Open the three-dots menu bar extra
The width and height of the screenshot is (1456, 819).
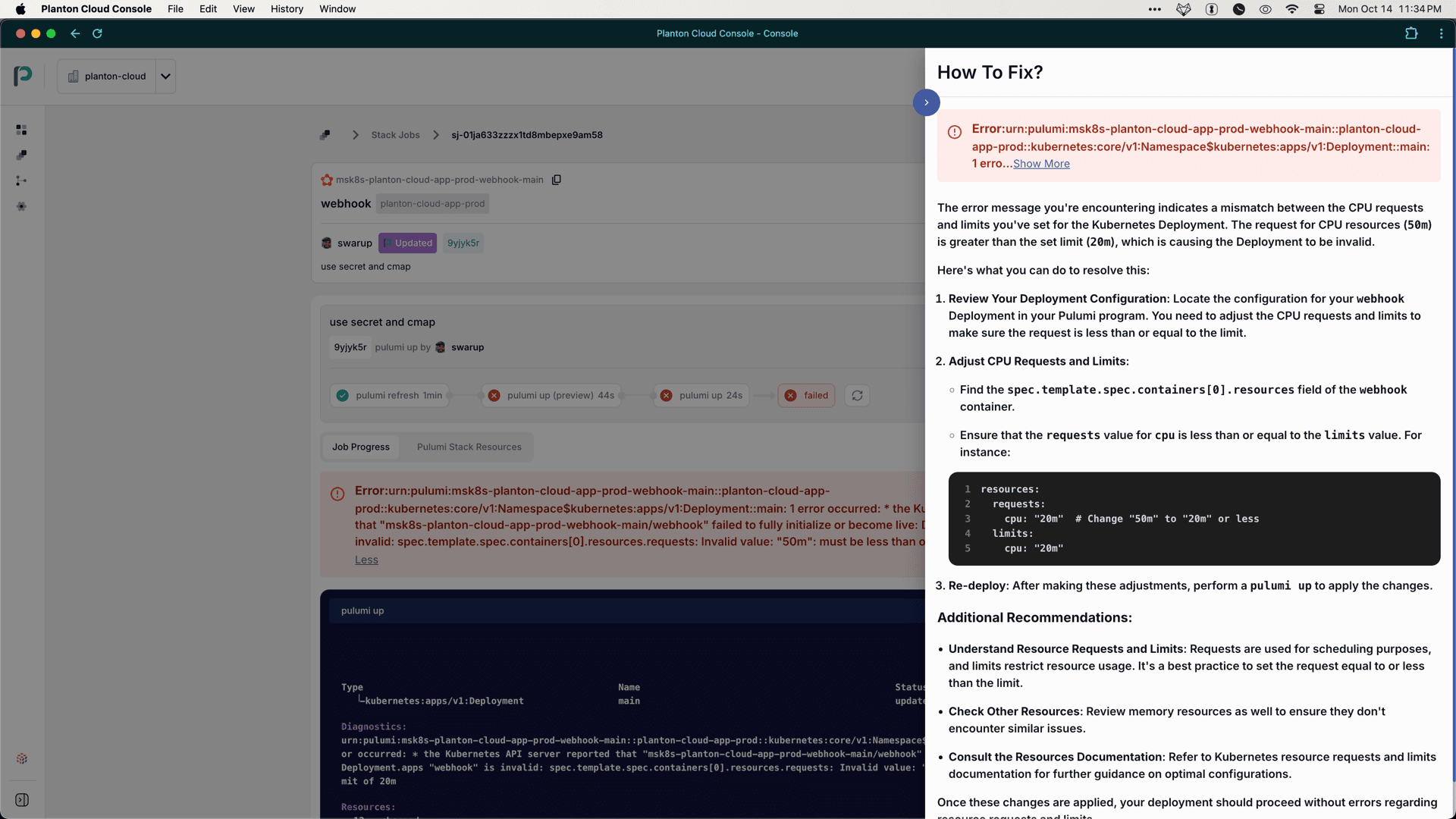(x=1154, y=9)
